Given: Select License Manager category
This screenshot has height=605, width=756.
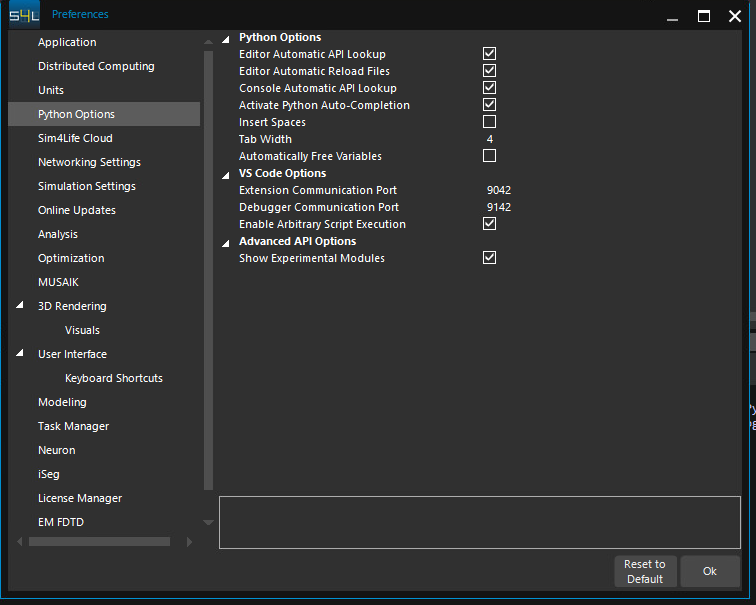Looking at the screenshot, I should (80, 498).
